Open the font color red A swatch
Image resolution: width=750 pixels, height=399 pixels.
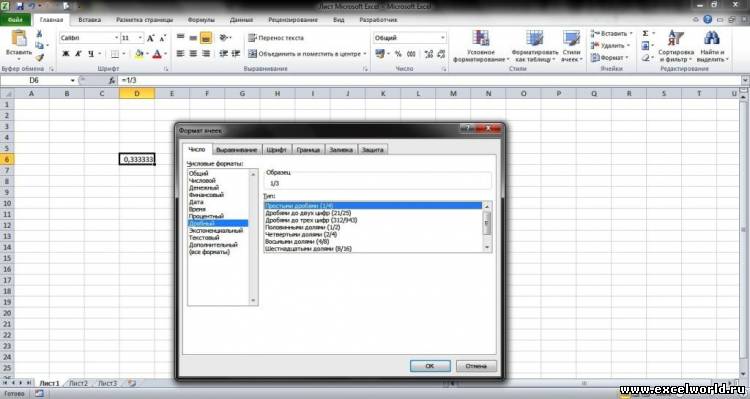pos(157,54)
